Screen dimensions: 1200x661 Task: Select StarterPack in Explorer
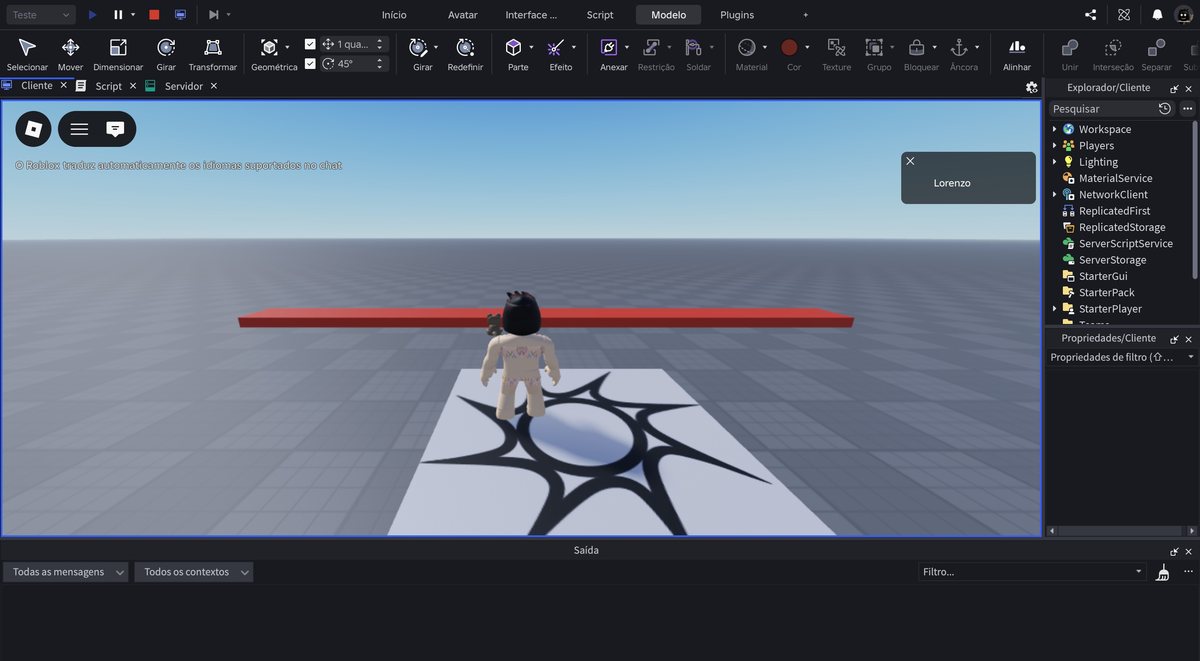tap(1106, 292)
